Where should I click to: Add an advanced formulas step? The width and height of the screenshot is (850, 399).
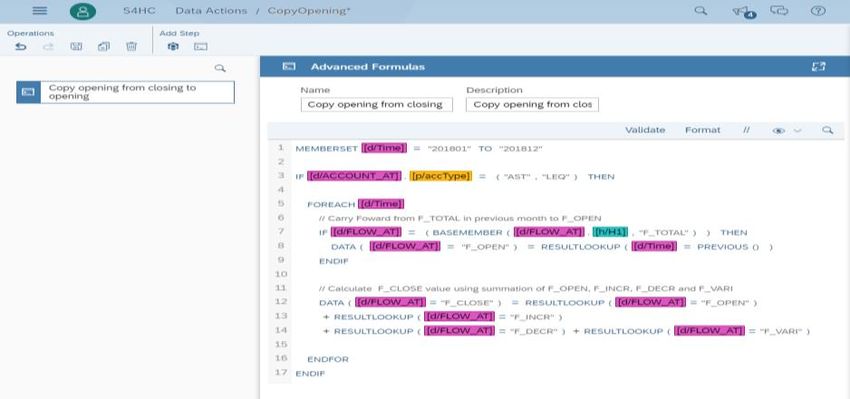[201, 47]
